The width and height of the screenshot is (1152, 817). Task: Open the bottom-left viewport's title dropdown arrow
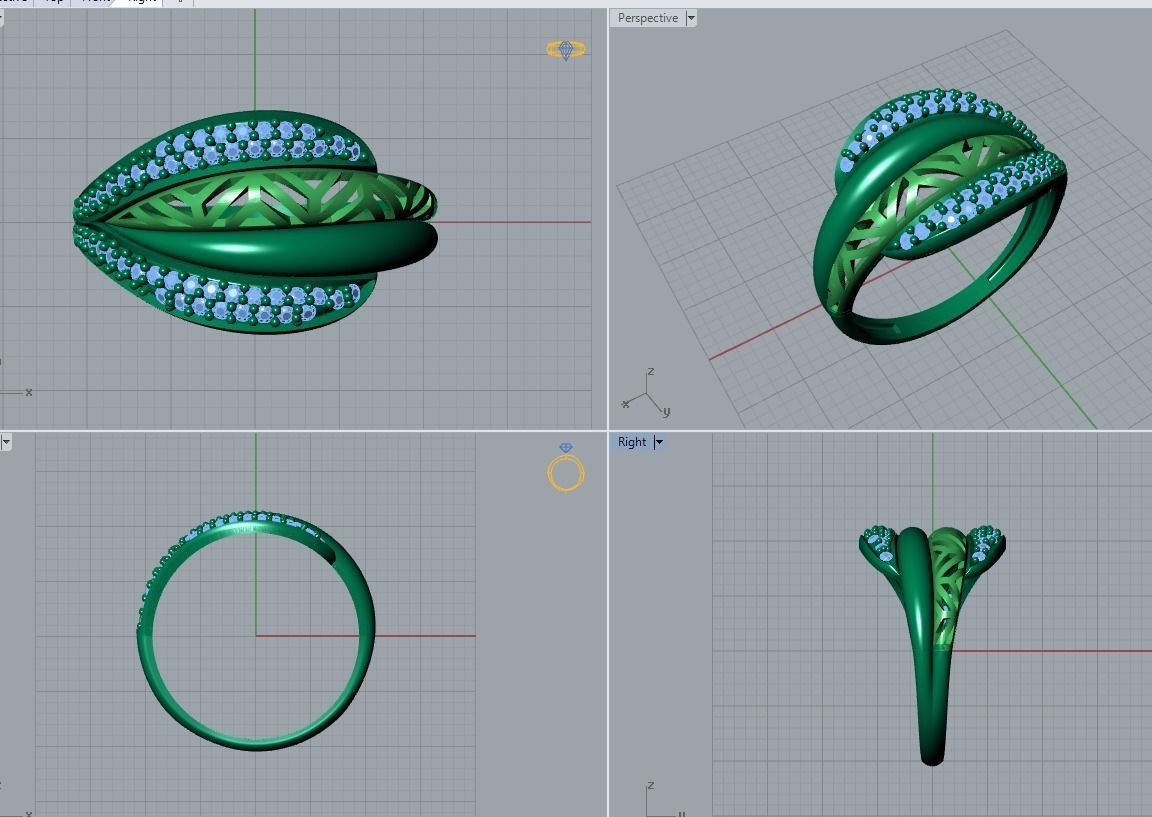point(6,442)
